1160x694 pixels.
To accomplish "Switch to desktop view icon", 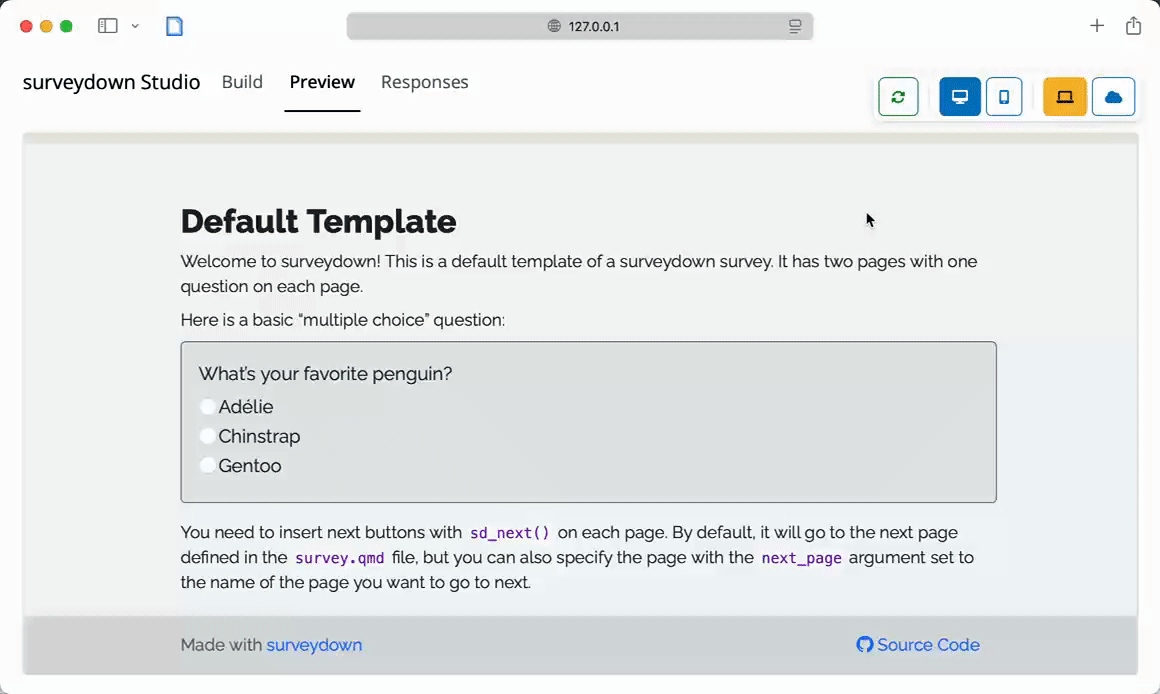I will tap(960, 97).
